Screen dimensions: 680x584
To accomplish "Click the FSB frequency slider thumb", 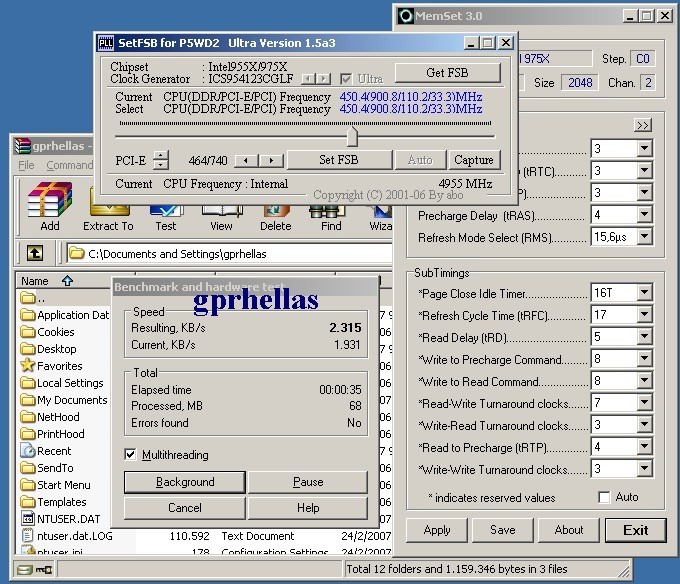I will tap(352, 137).
